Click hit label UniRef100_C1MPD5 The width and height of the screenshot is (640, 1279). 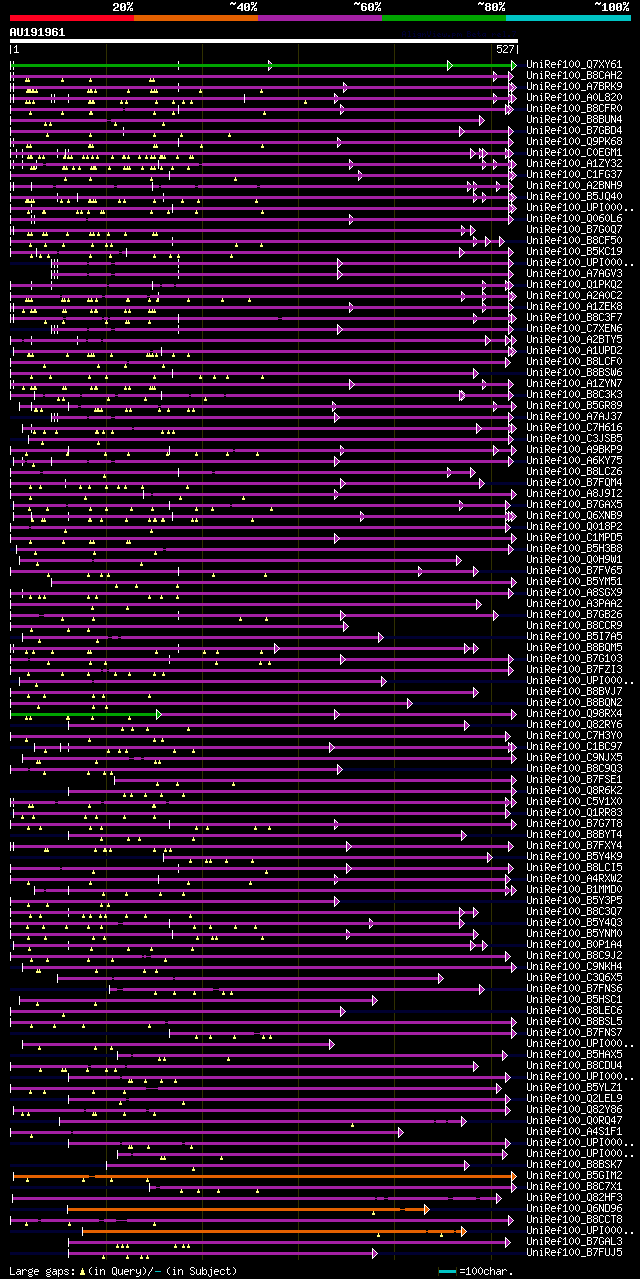tap(573, 538)
